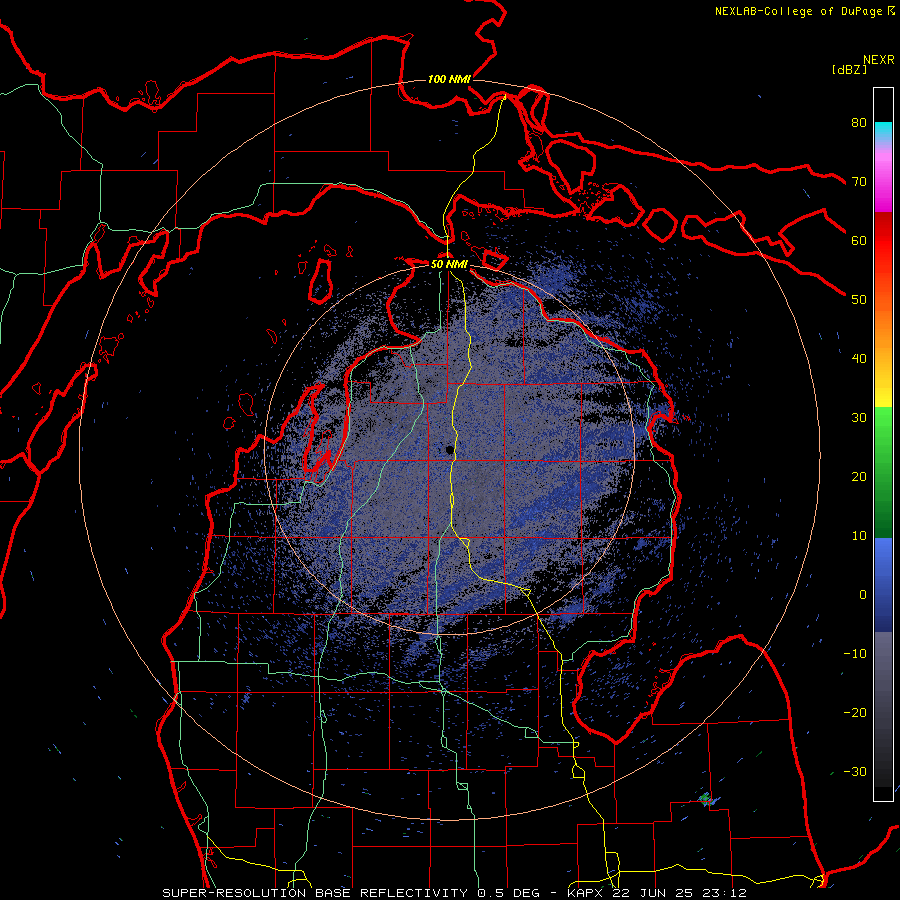Click the 30 value on the dBZ scale

pos(859,418)
